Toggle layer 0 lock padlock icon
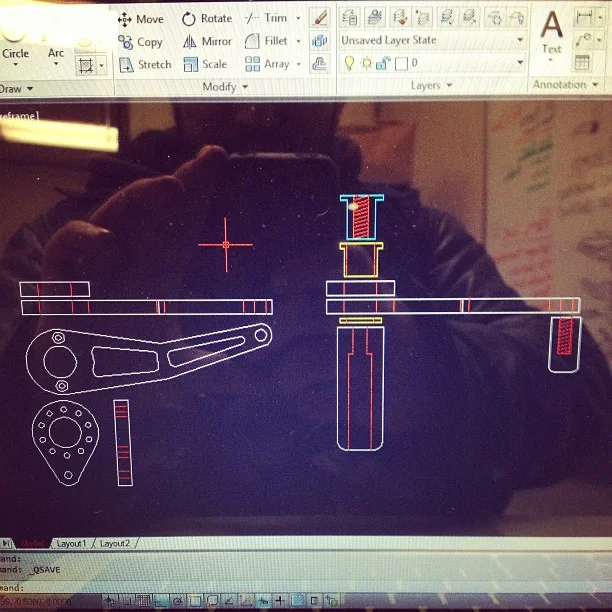Image resolution: width=612 pixels, height=612 pixels. click(383, 63)
